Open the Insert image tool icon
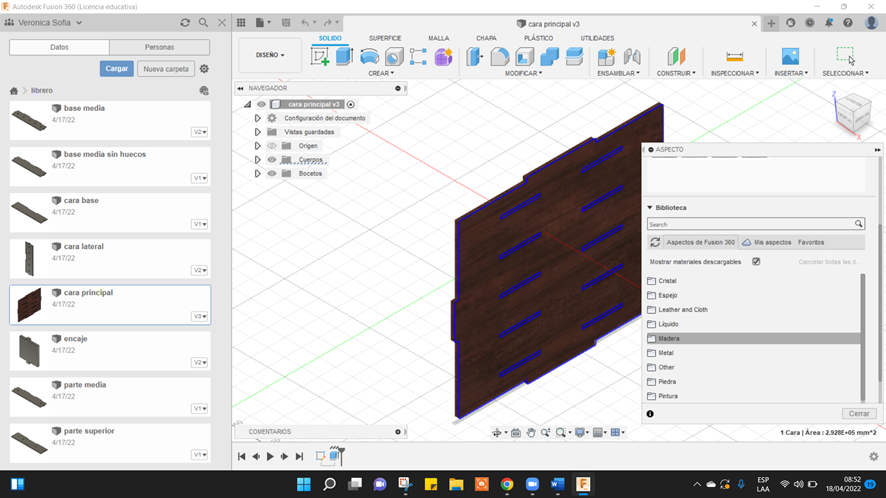 pyautogui.click(x=790, y=57)
